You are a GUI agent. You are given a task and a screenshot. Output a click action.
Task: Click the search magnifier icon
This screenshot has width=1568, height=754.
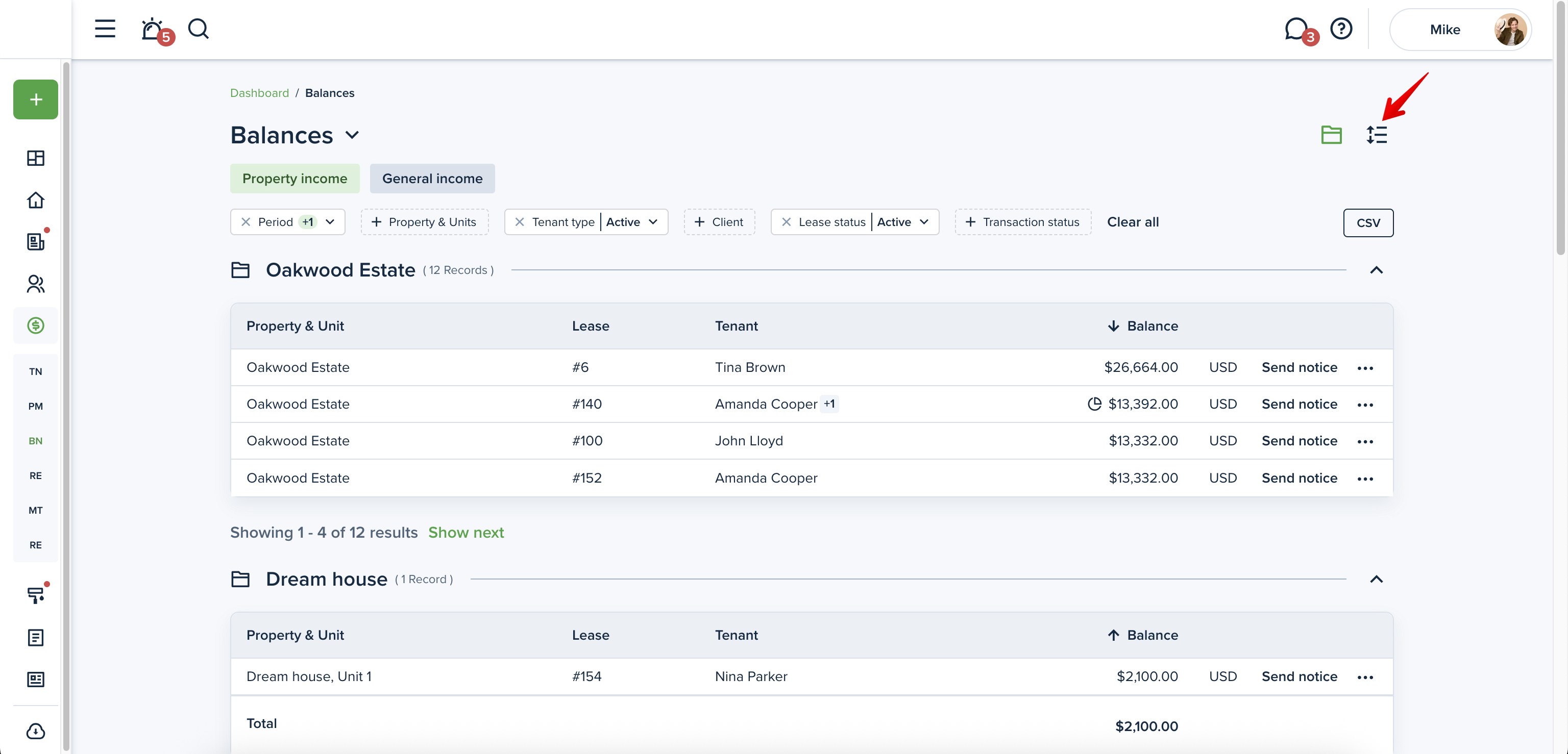coord(198,29)
